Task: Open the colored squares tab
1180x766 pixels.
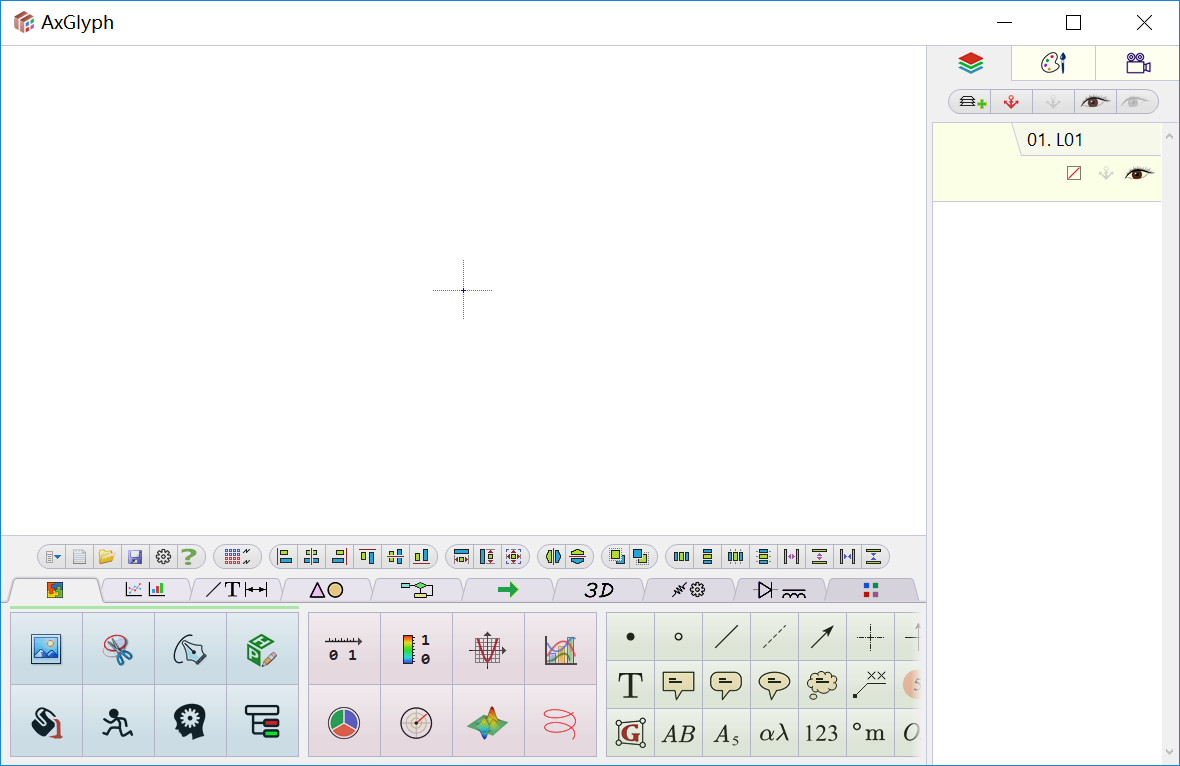Action: (871, 590)
